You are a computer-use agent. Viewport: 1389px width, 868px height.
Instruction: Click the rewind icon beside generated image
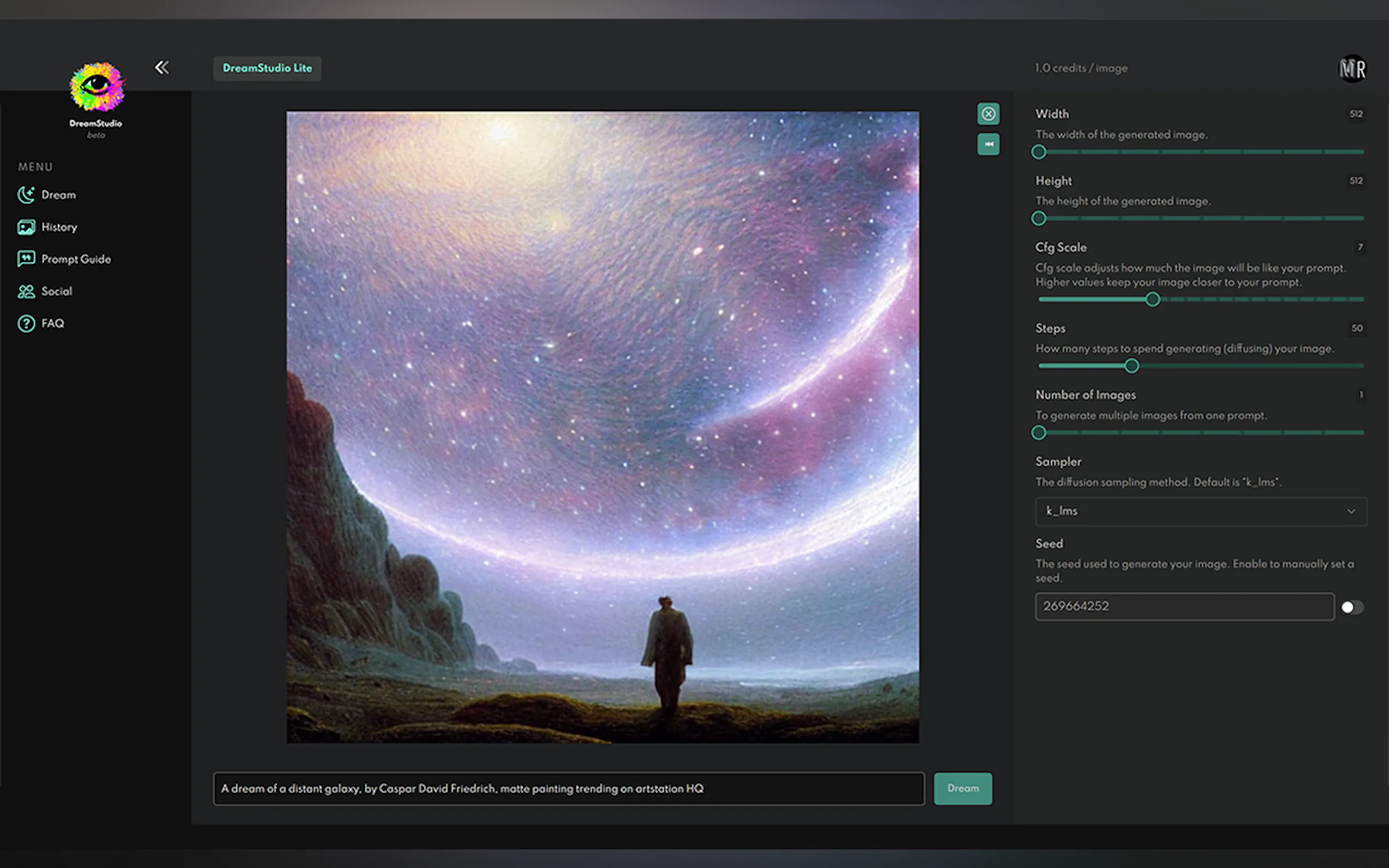(x=988, y=144)
